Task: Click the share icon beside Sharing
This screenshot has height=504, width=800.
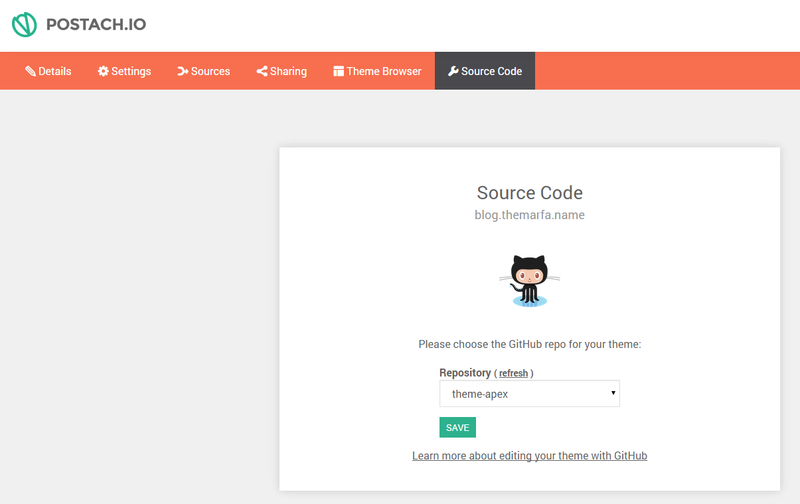Action: [x=262, y=71]
